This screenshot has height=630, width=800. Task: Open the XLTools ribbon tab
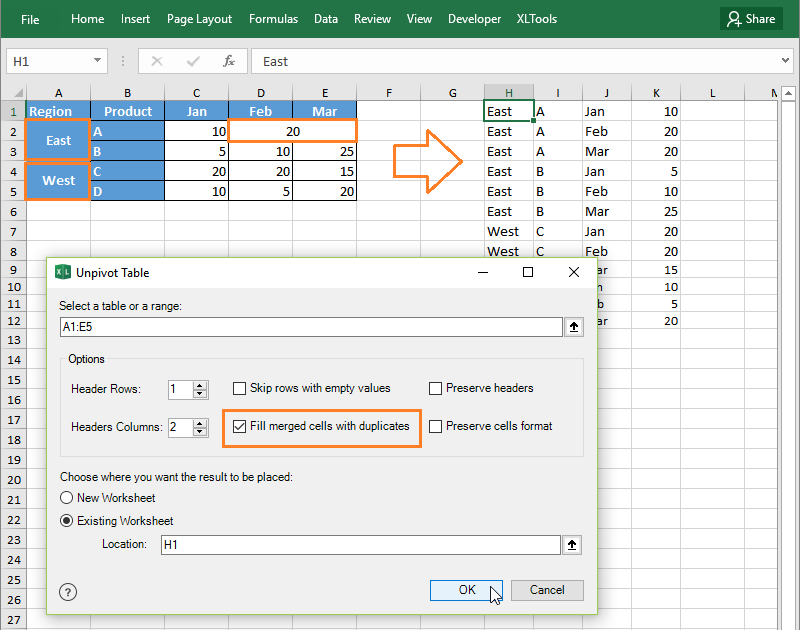tap(536, 18)
